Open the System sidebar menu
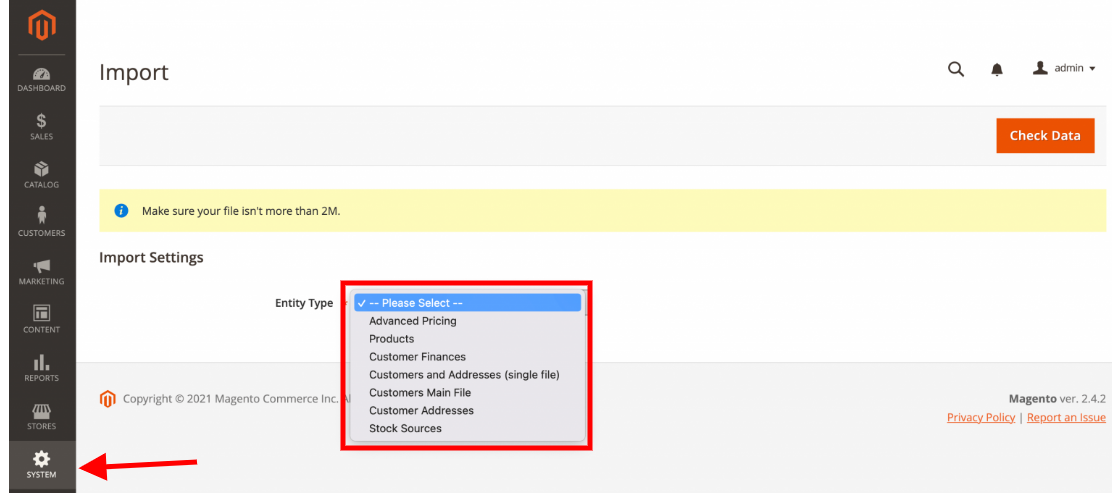 click(41, 465)
